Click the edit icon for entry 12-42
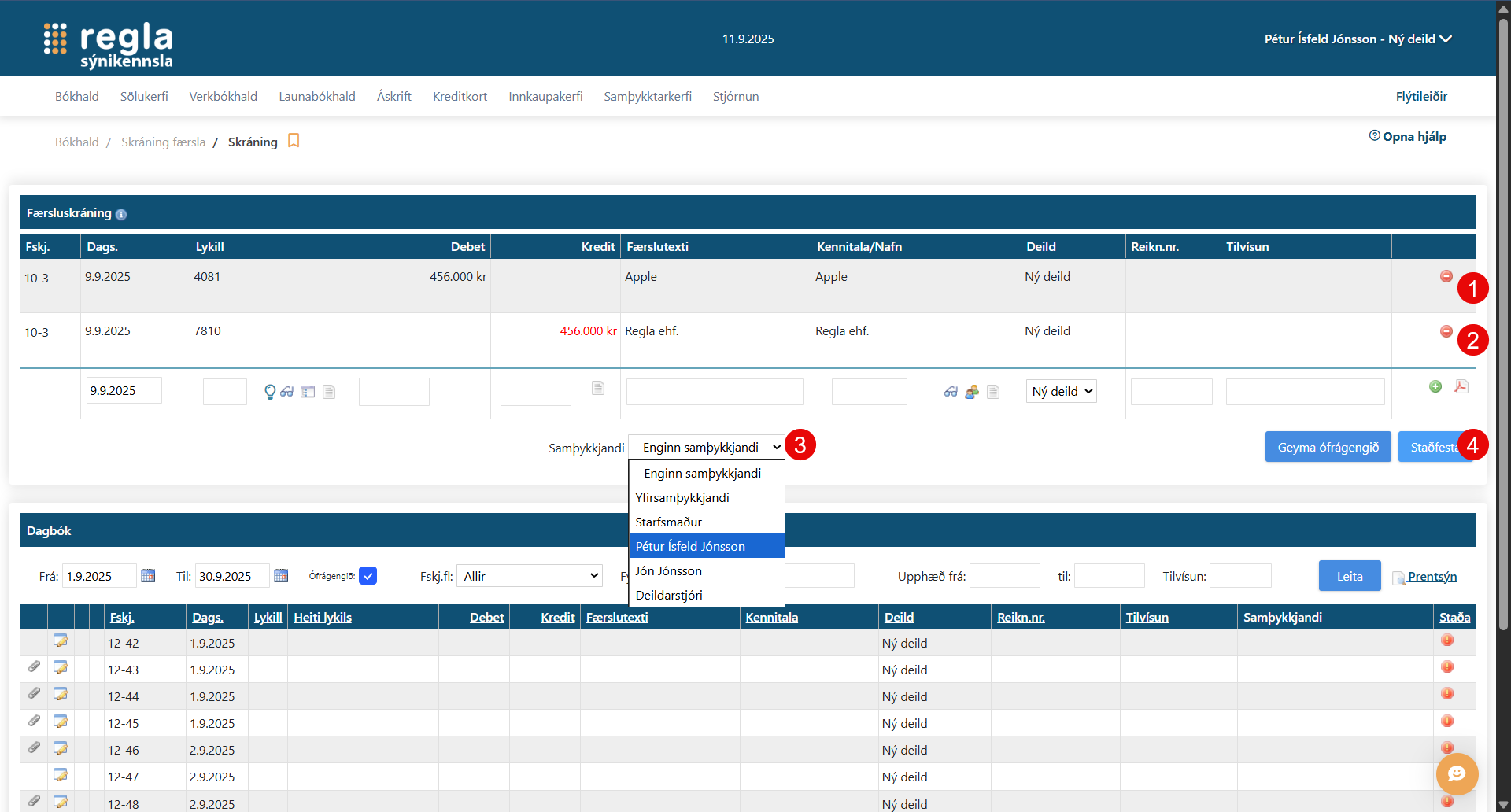1511x812 pixels. [x=61, y=641]
